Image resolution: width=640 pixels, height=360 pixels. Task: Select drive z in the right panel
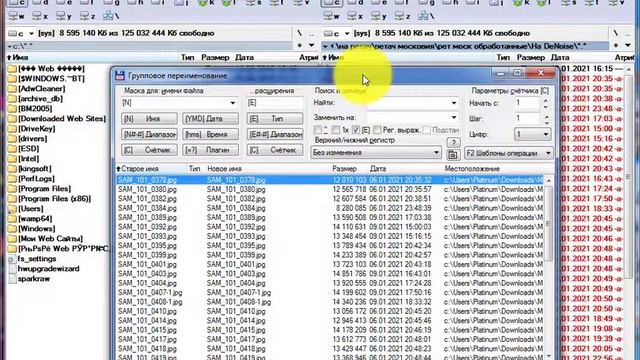(x=402, y=16)
